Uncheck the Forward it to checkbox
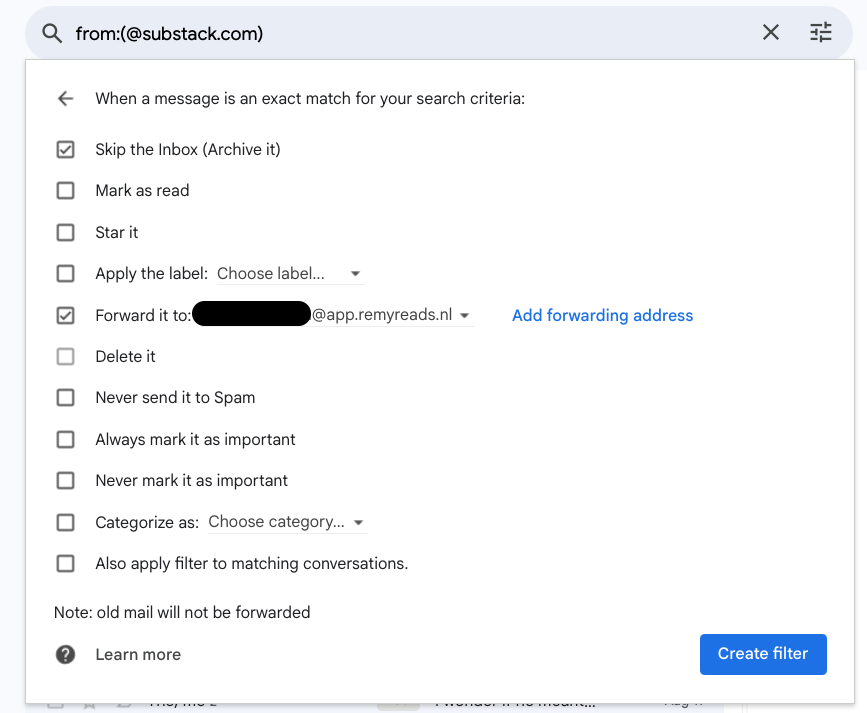 click(x=65, y=315)
